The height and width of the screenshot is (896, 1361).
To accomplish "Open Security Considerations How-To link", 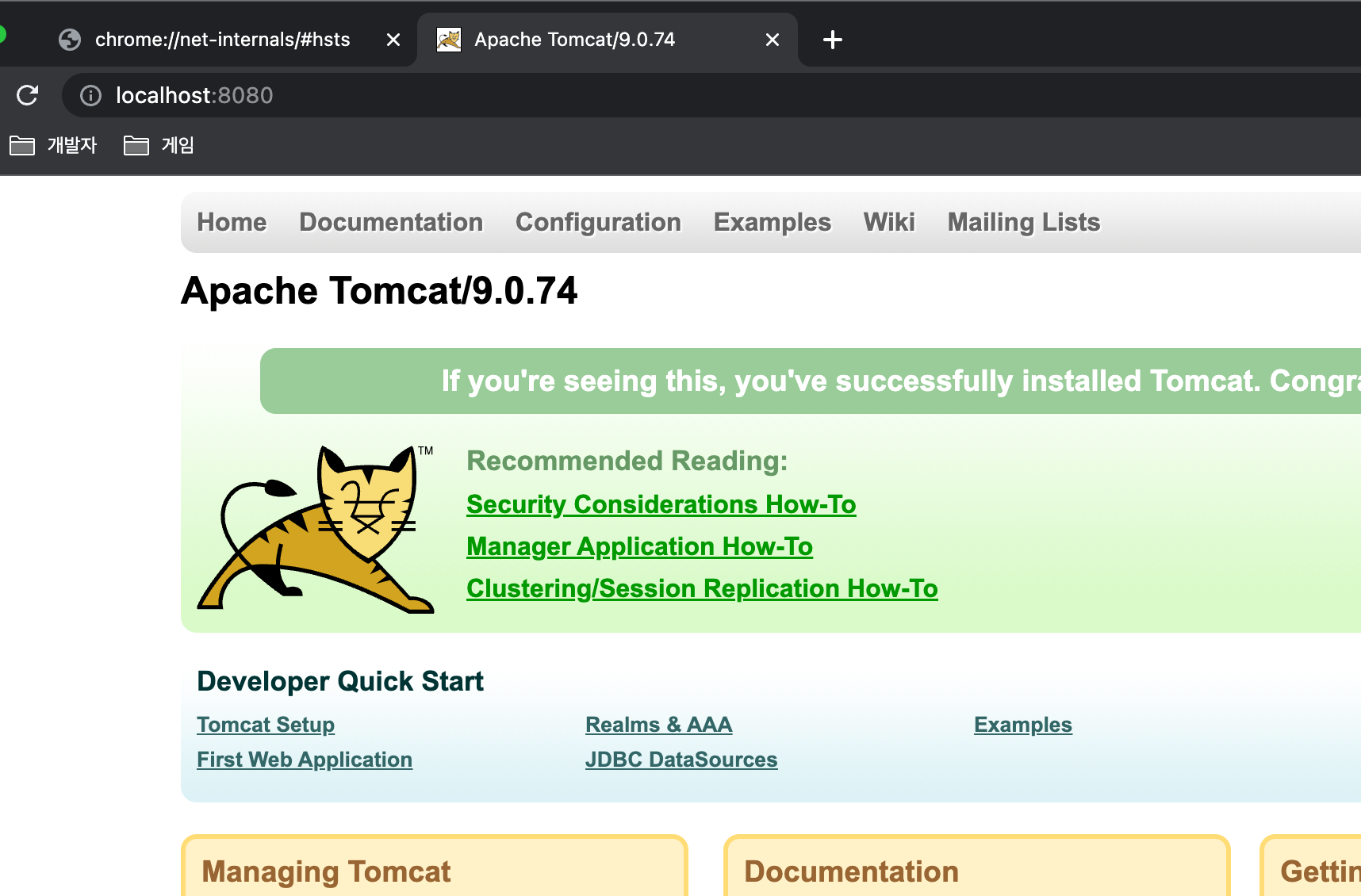I will 661,504.
